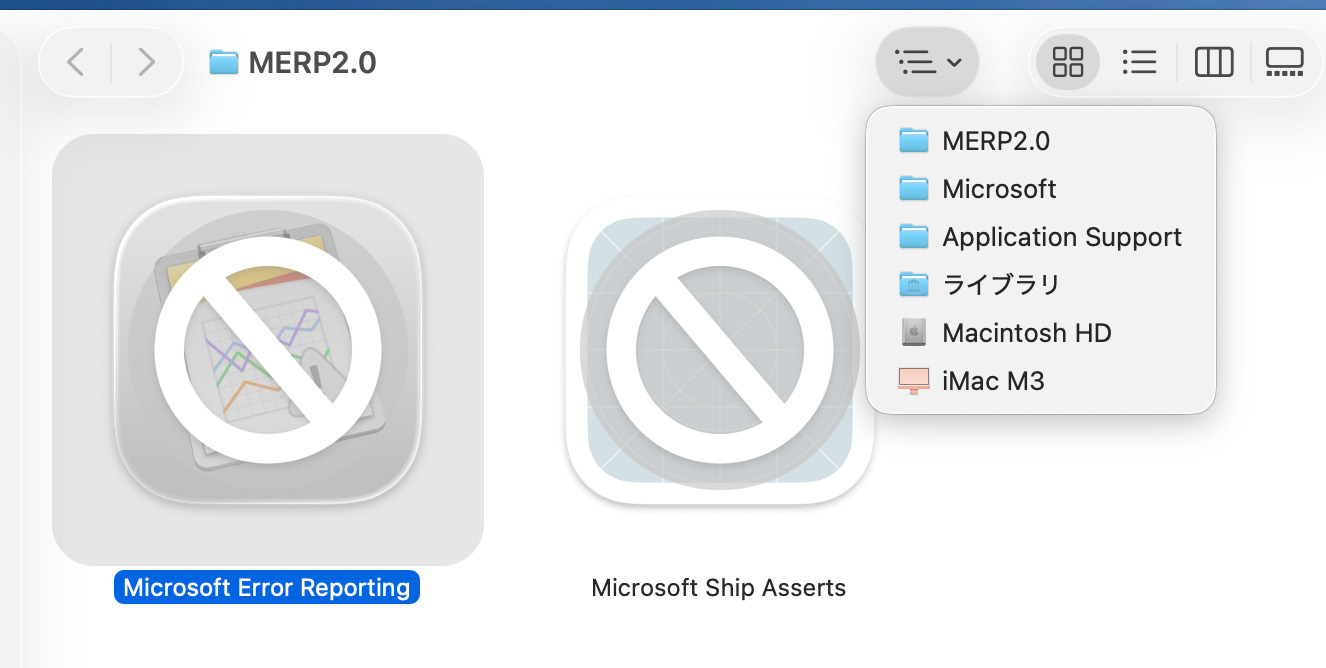Screen dimensions: 1326x668
Task: Click the Macintosh HD drive icon
Action: pyautogui.click(x=913, y=333)
